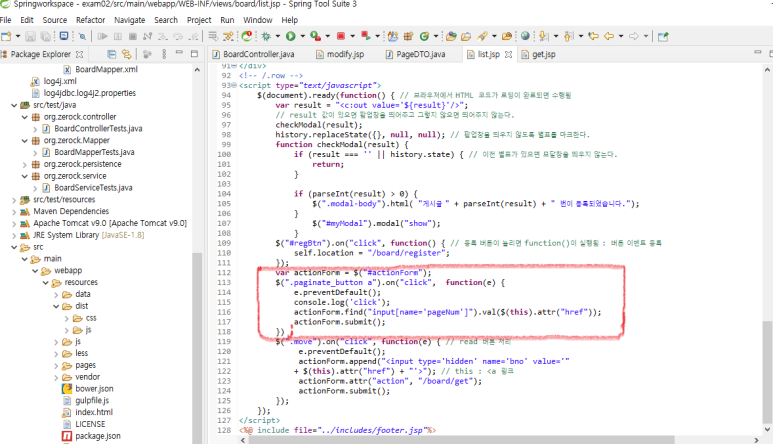The image size is (773, 444).
Task: Maximize the Package Explorer panel
Action: (x=194, y=54)
